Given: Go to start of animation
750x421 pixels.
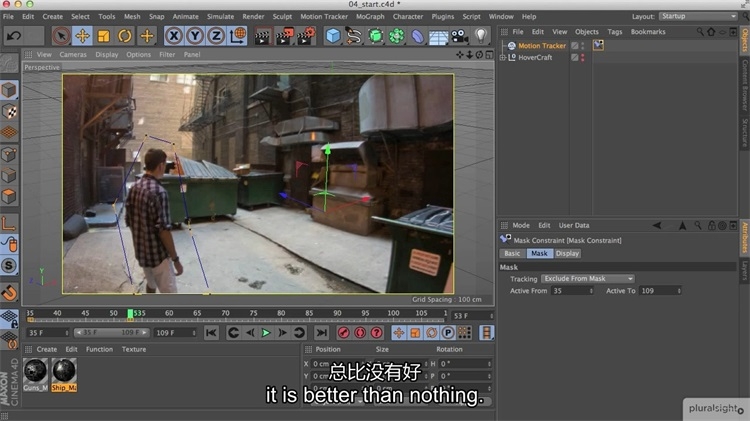Looking at the screenshot, I should tap(211, 332).
